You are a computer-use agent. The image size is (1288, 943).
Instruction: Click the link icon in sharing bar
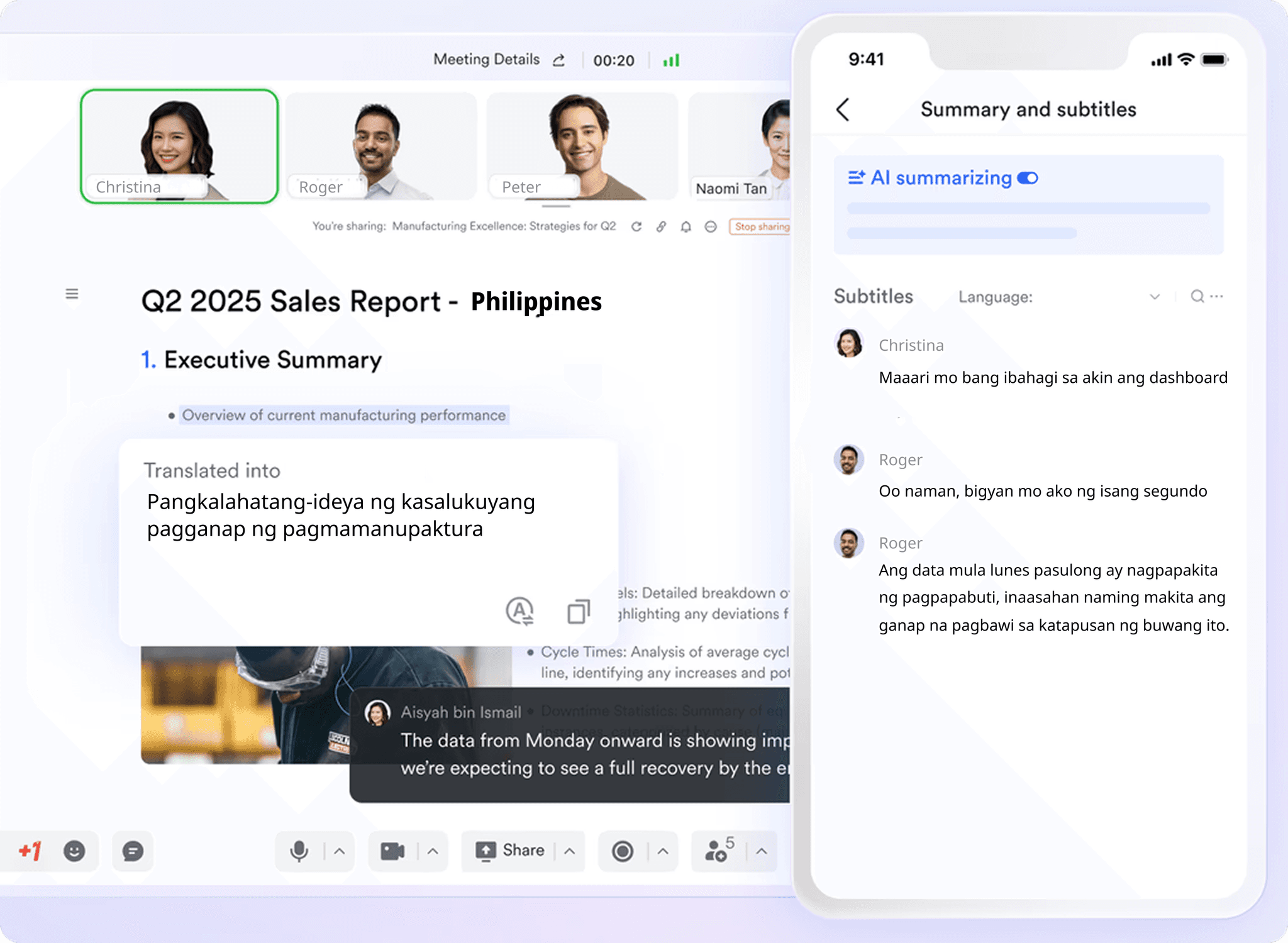click(x=661, y=226)
